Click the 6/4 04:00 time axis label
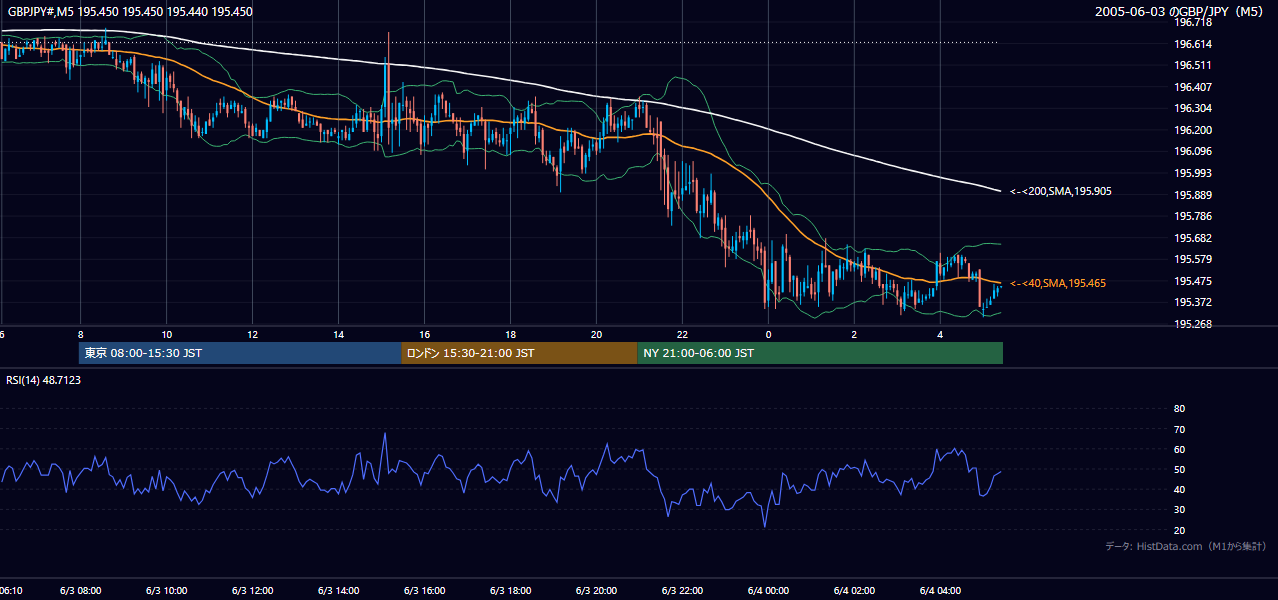The width and height of the screenshot is (1278, 600). (x=940, y=590)
